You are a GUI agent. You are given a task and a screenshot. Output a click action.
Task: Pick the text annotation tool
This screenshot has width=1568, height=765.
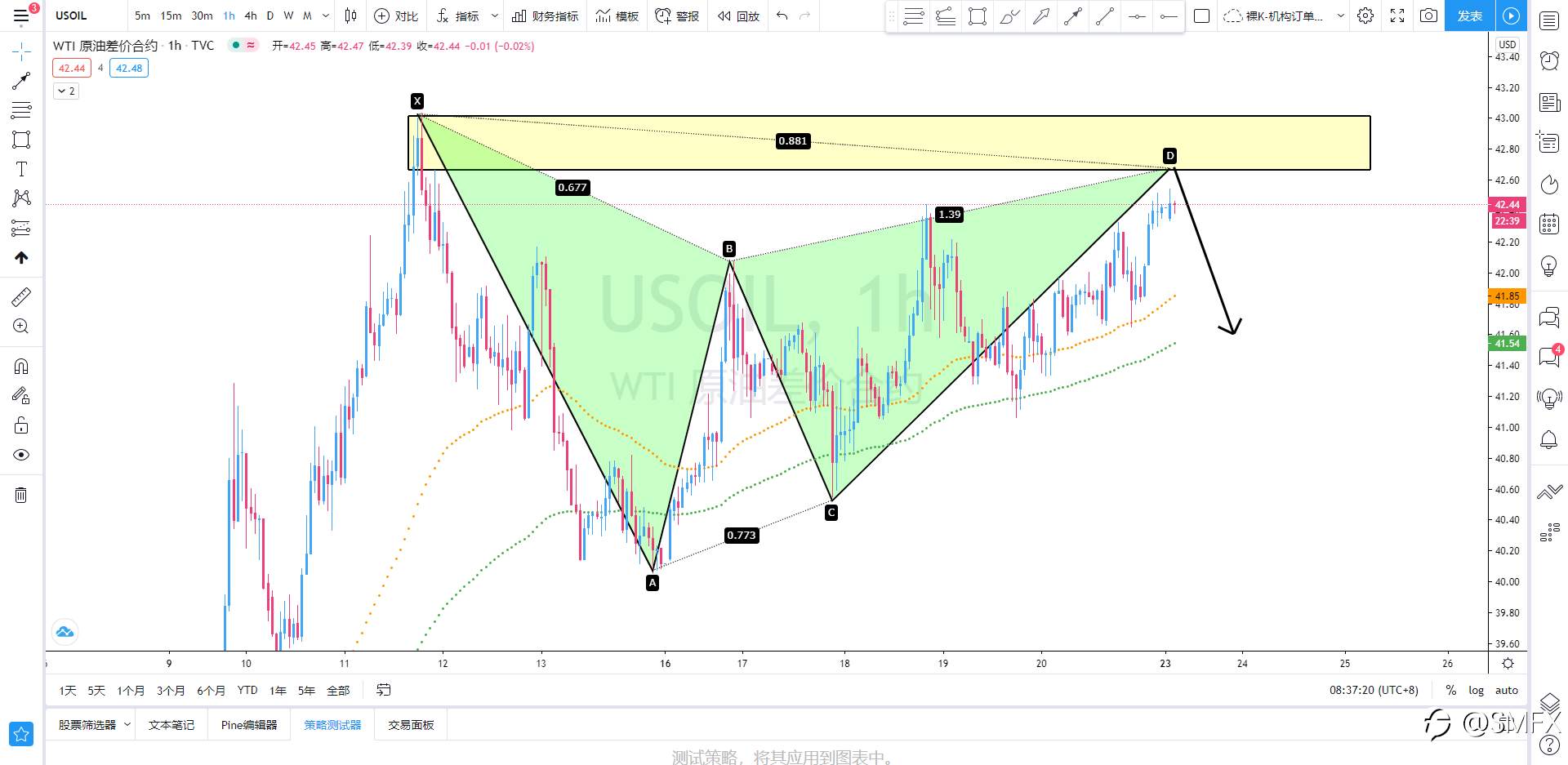pyautogui.click(x=21, y=169)
